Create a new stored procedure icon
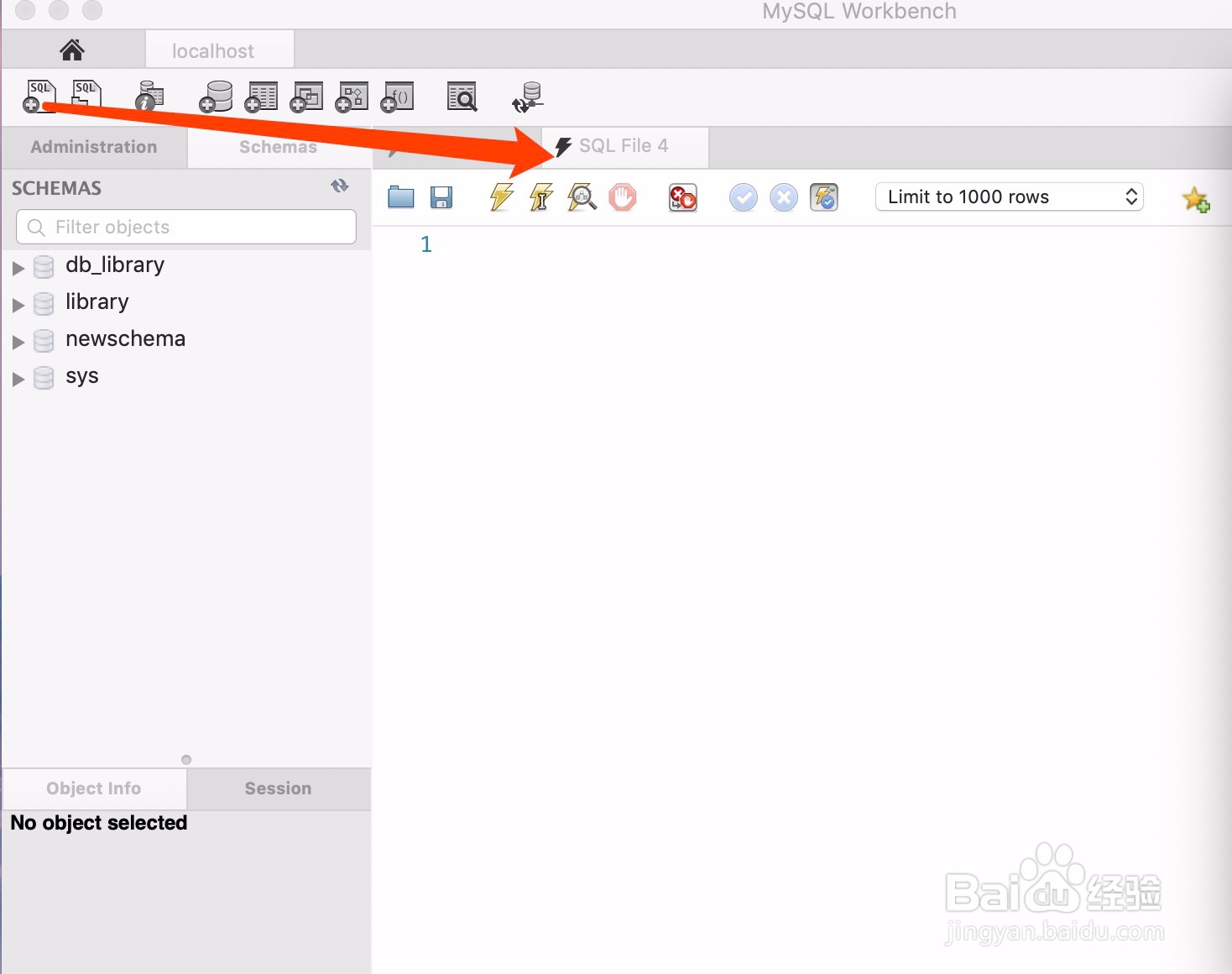Image resolution: width=1232 pixels, height=974 pixels. click(352, 97)
